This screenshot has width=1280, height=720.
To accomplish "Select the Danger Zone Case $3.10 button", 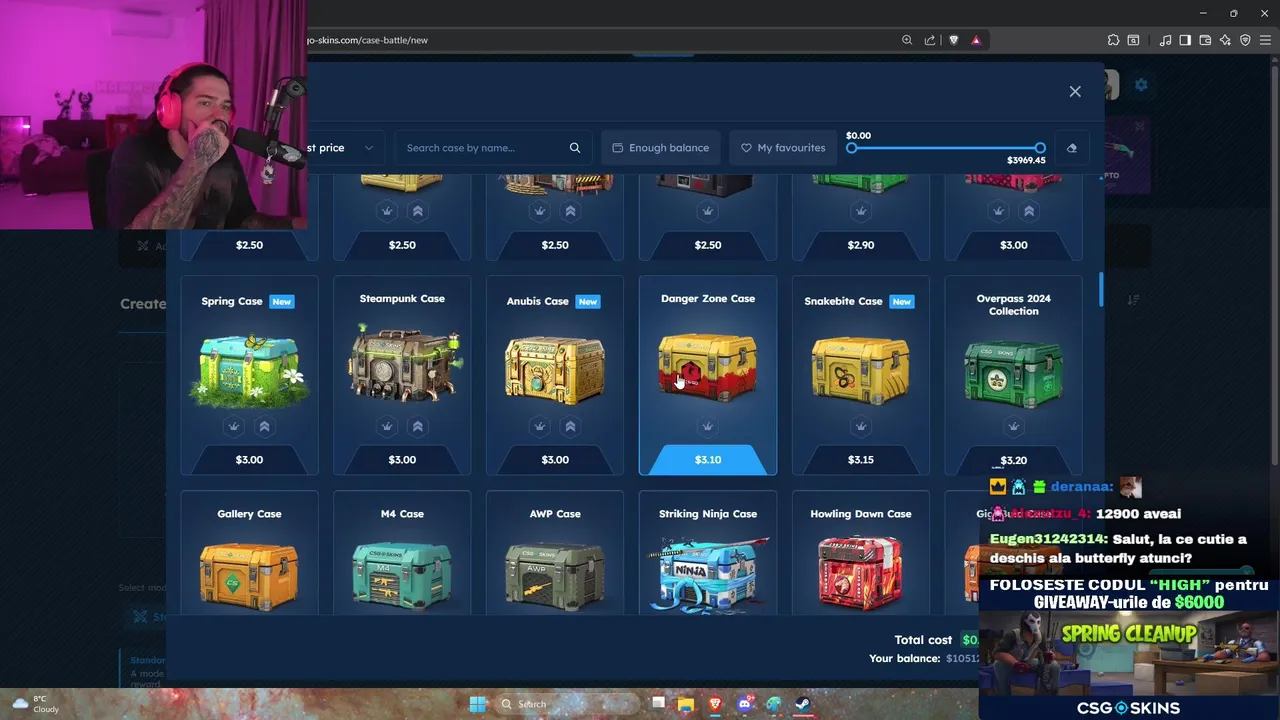I will point(708,460).
